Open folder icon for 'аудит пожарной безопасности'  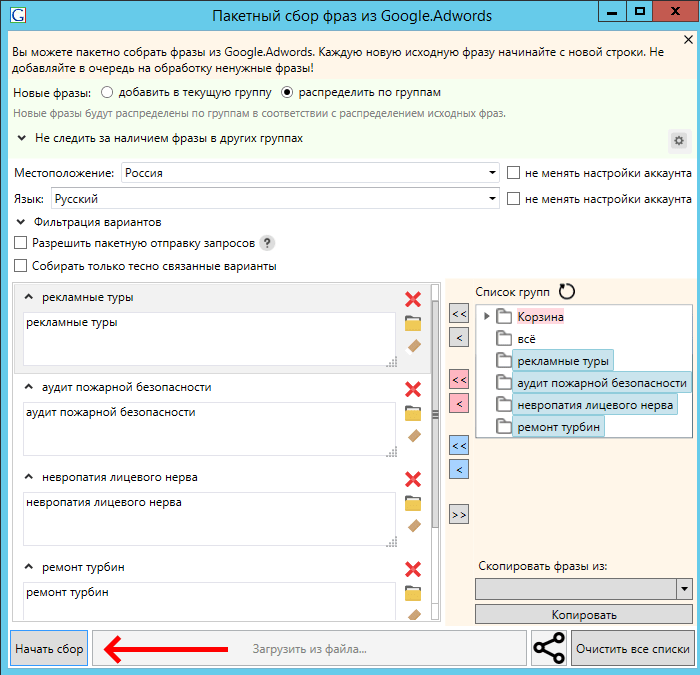tap(413, 413)
